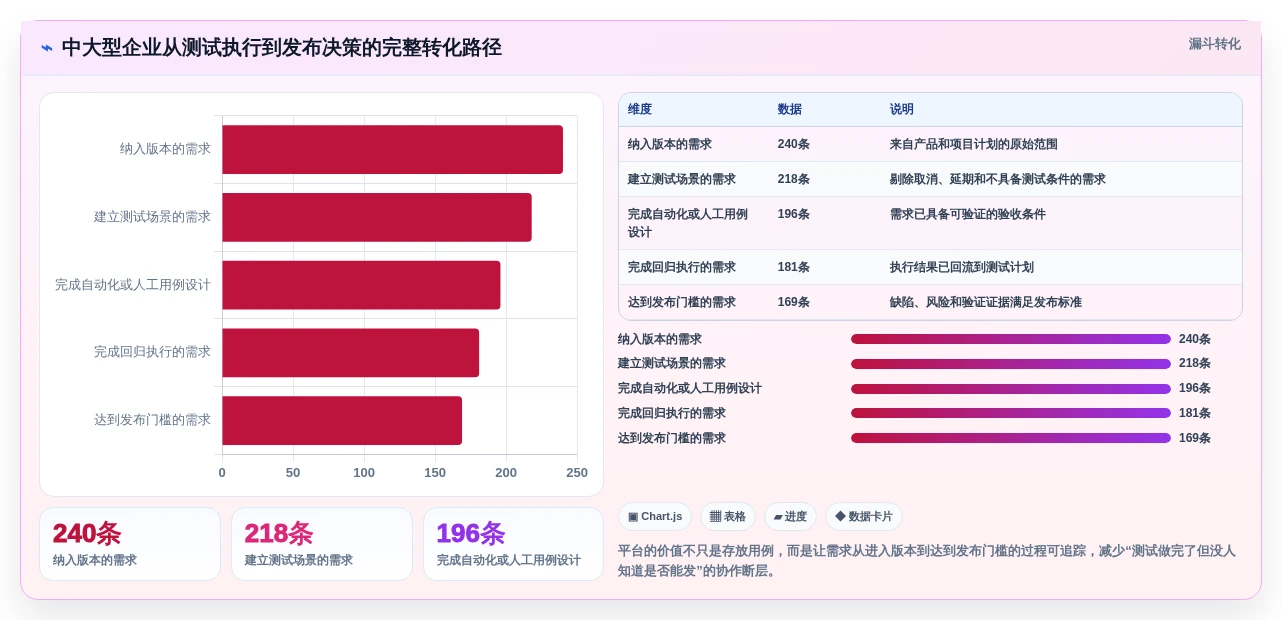1282x620 pixels.
Task: Click the 181条 progress bar for 完成回归执行的需求
Action: click(x=1010, y=413)
